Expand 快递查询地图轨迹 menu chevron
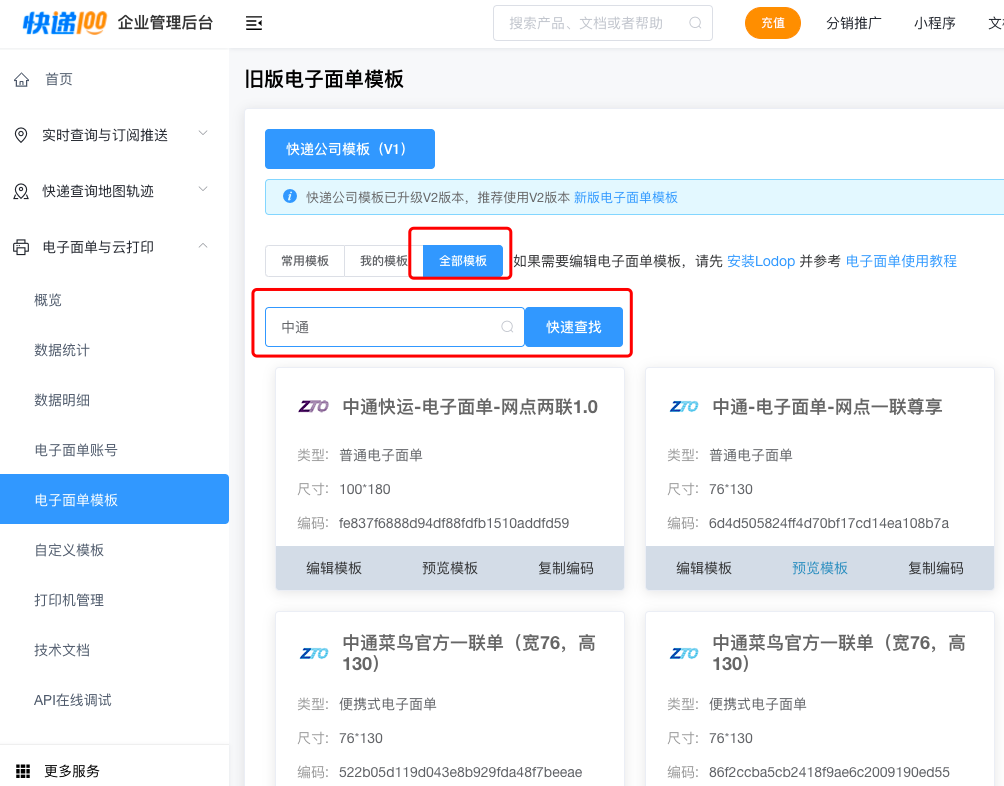This screenshot has height=786, width=1004. tap(203, 189)
